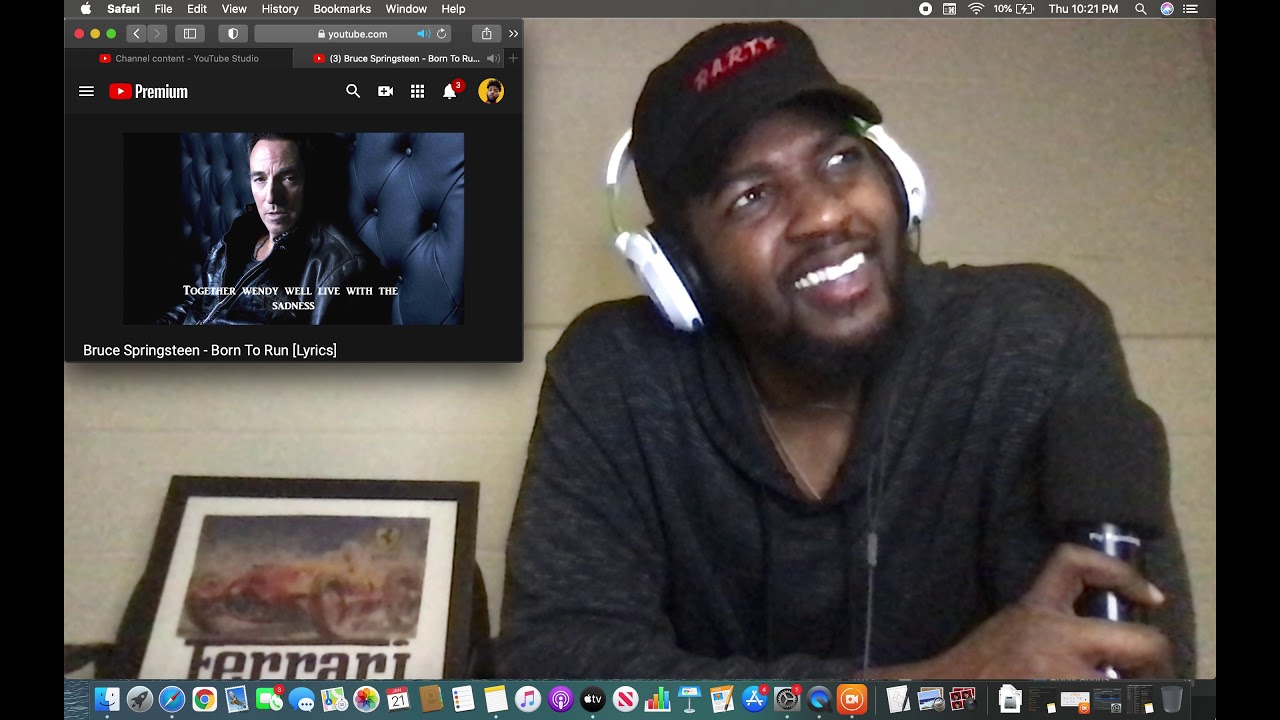
Task: Open Reminders app in Dock
Action: 463,700
